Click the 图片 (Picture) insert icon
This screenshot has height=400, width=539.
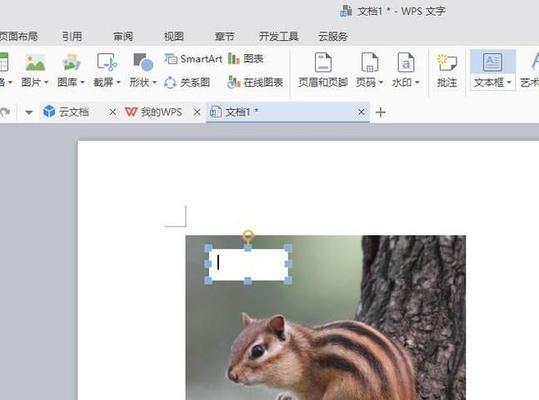click(x=35, y=63)
